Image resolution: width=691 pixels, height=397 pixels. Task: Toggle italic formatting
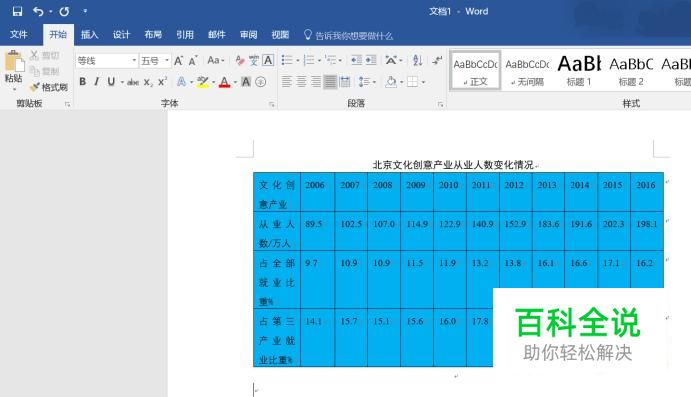click(x=97, y=82)
